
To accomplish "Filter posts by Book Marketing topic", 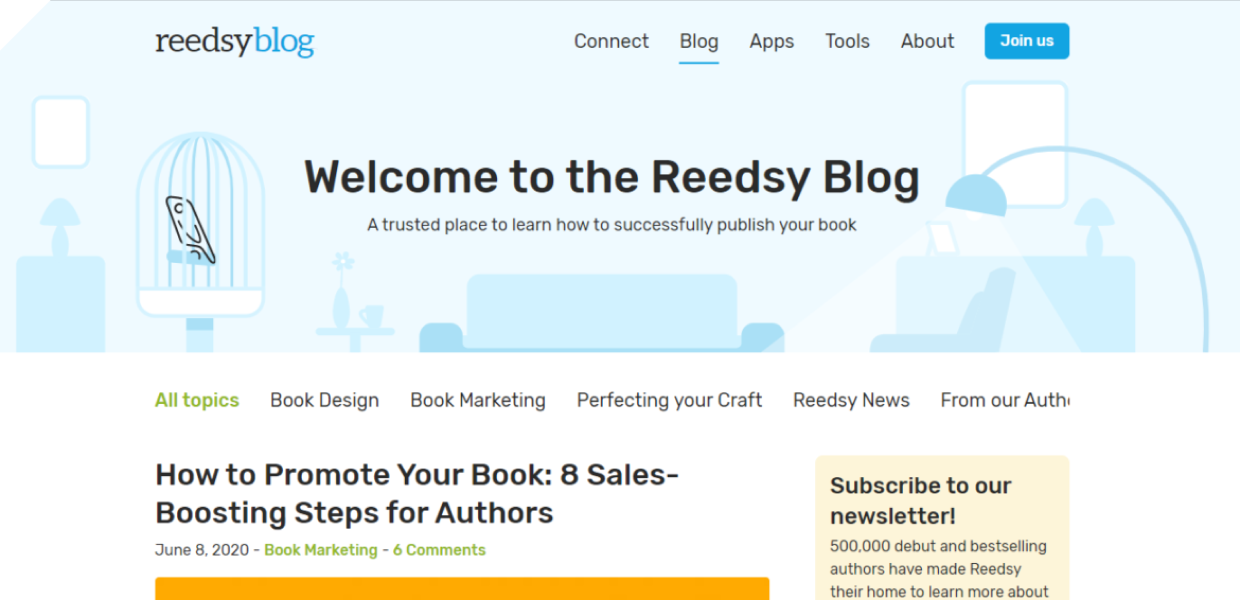I will tap(478, 400).
